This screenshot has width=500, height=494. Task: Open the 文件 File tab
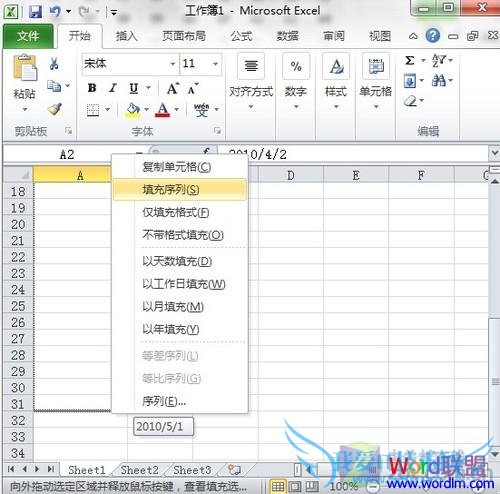pos(28,36)
